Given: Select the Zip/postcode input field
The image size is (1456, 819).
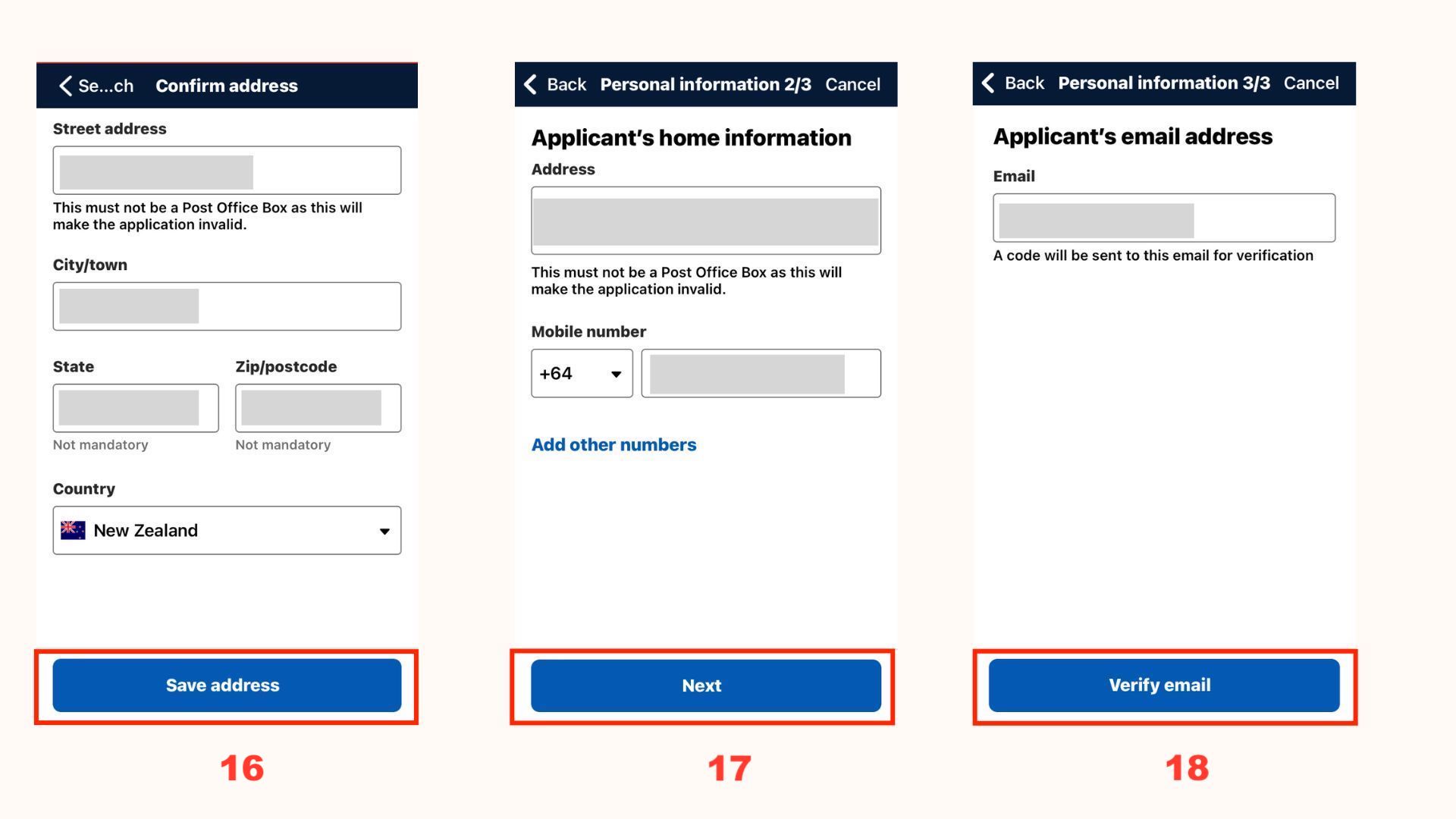Looking at the screenshot, I should pyautogui.click(x=318, y=408).
